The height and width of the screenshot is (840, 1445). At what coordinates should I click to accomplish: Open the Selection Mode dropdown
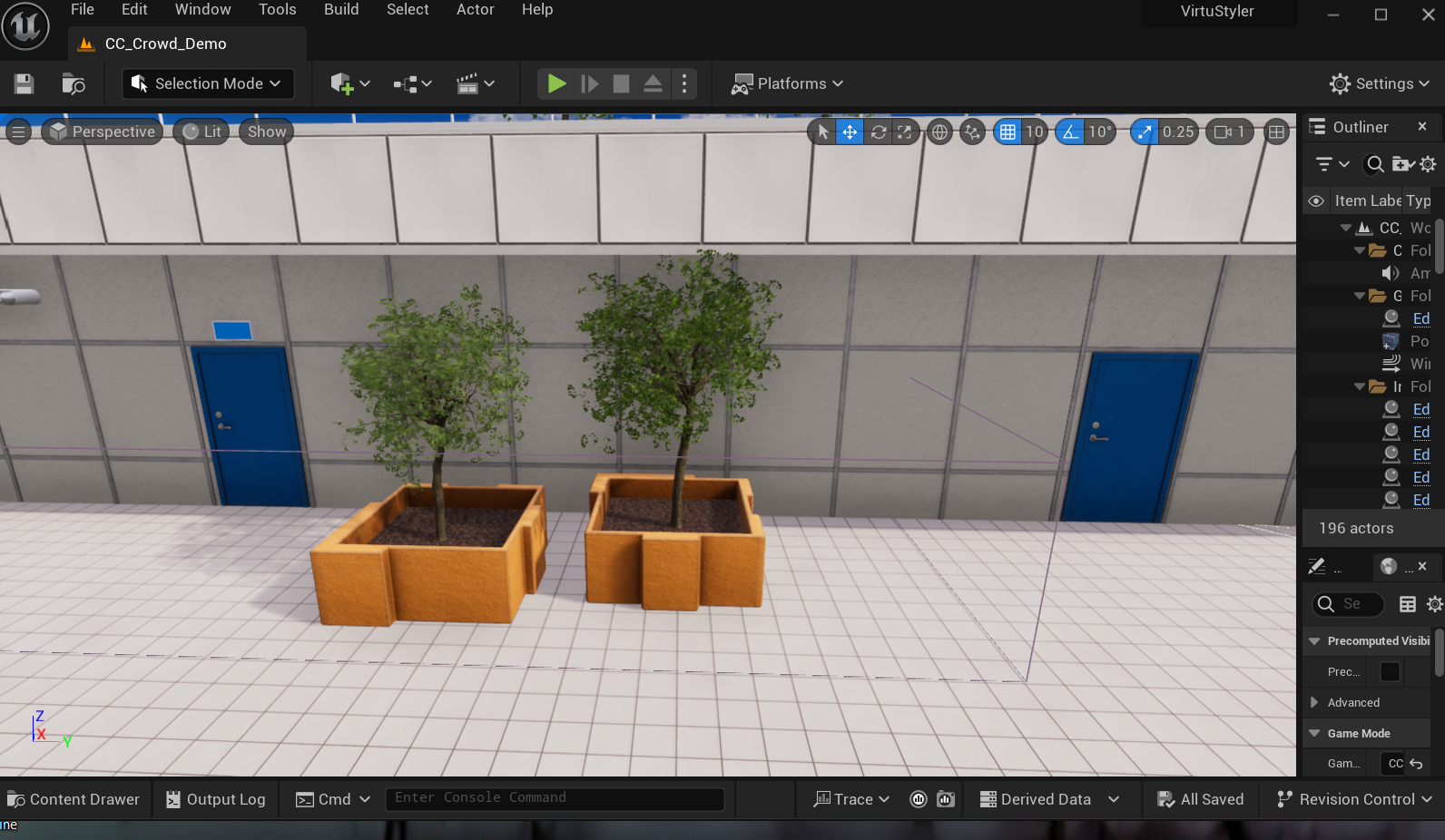coord(208,83)
